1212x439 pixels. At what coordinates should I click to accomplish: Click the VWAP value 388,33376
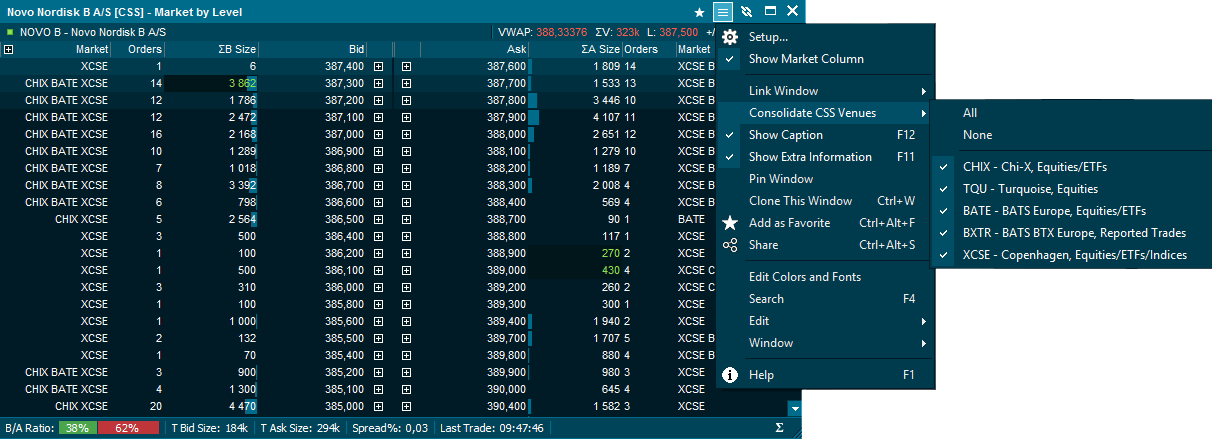point(561,32)
